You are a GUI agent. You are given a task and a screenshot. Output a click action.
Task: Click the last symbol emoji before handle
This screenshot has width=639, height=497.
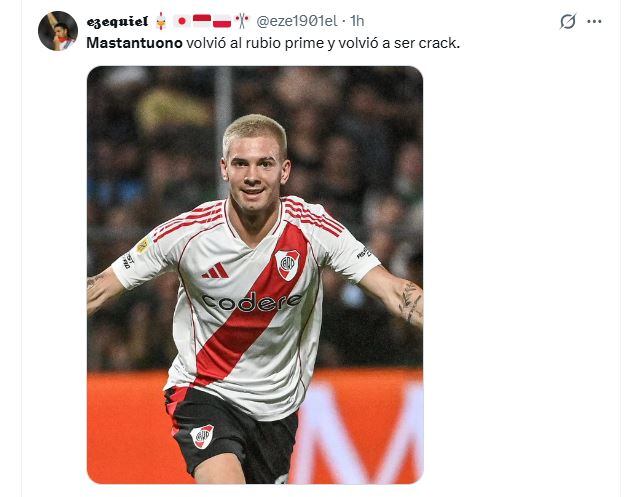pyautogui.click(x=242, y=21)
